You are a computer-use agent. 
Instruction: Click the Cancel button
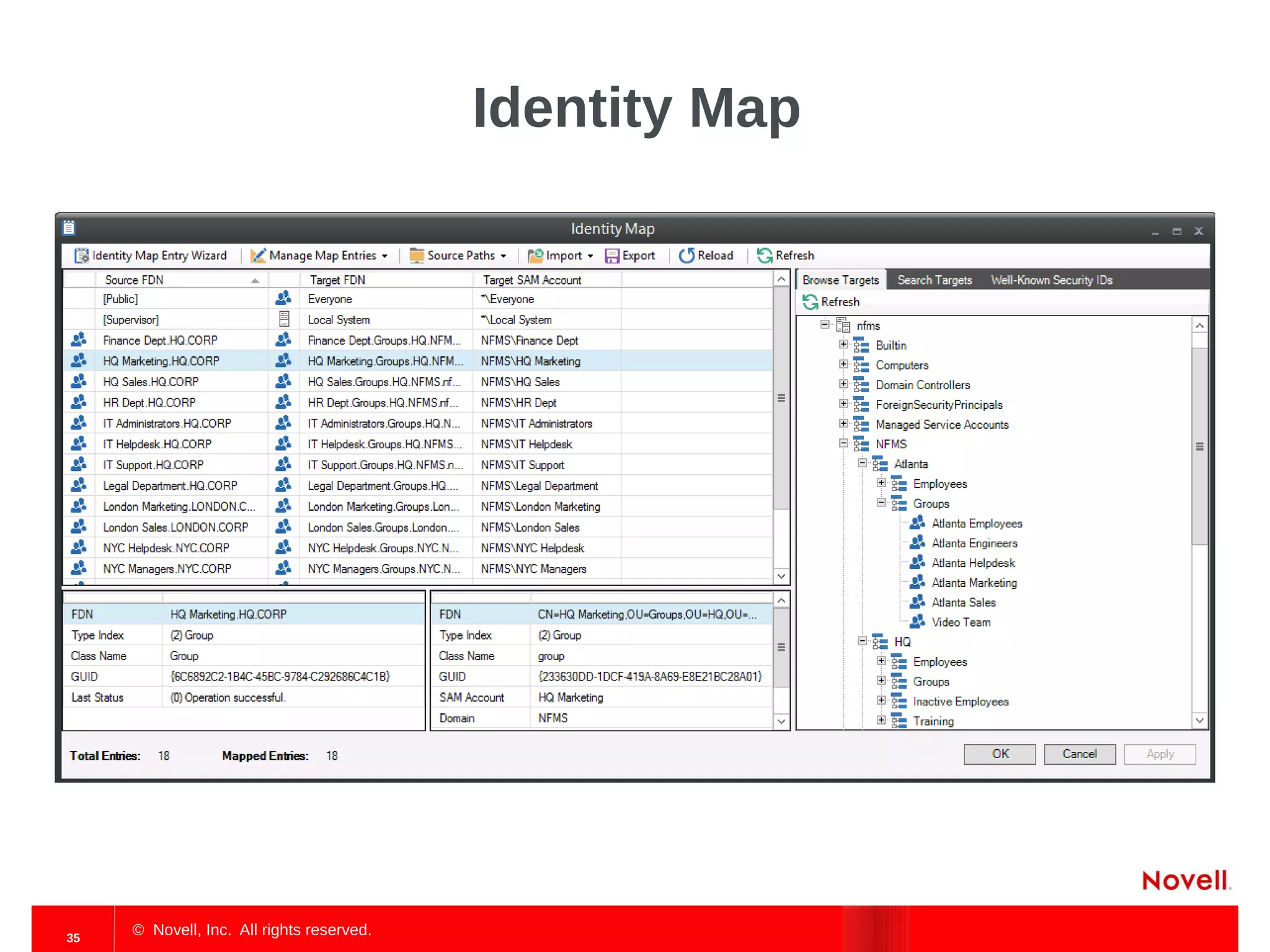click(x=1080, y=754)
